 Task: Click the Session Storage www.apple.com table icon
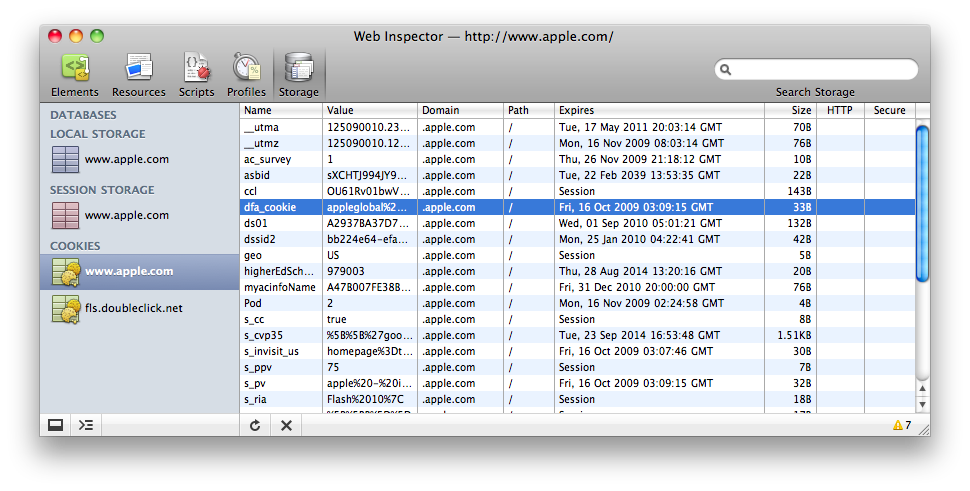tap(65, 215)
